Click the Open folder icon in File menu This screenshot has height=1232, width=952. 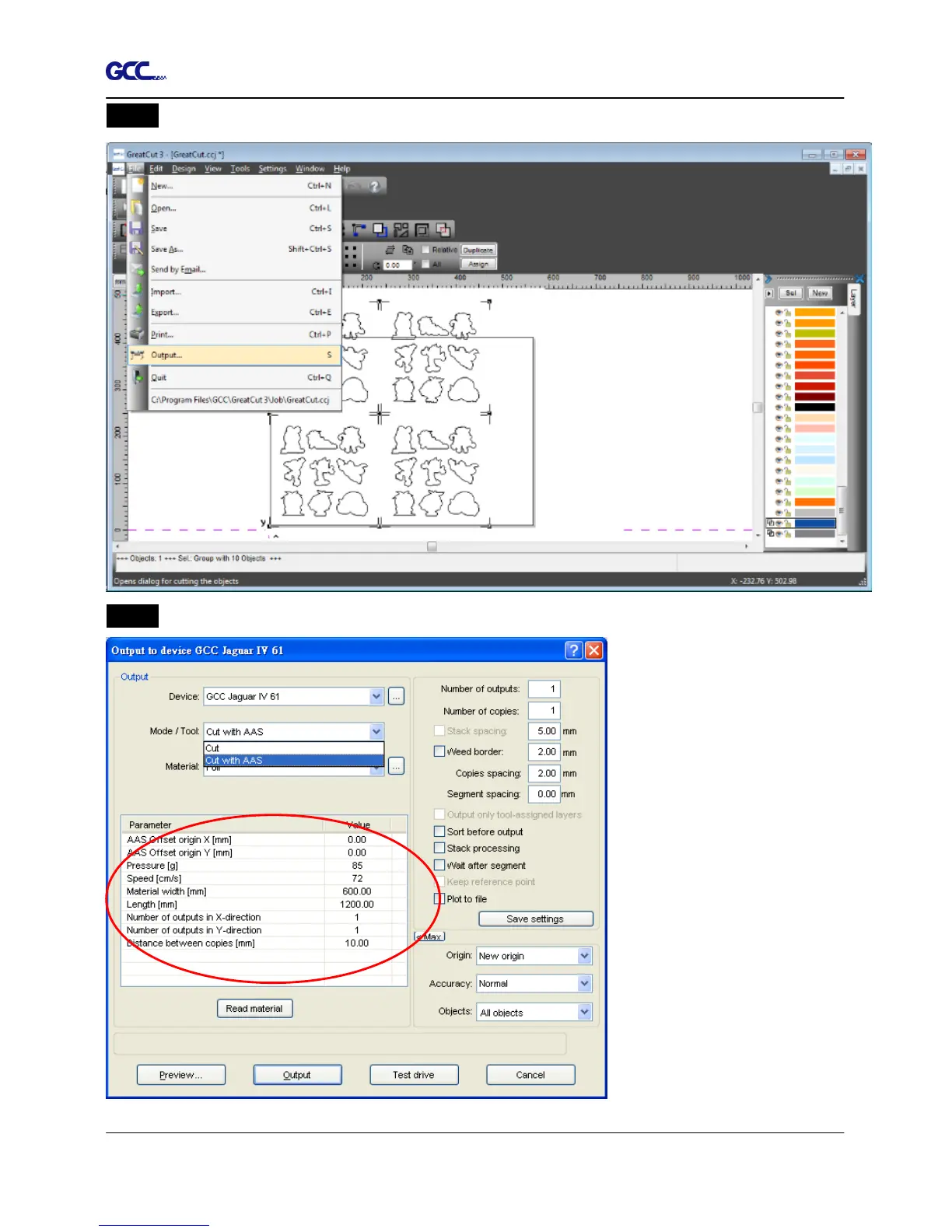138,208
